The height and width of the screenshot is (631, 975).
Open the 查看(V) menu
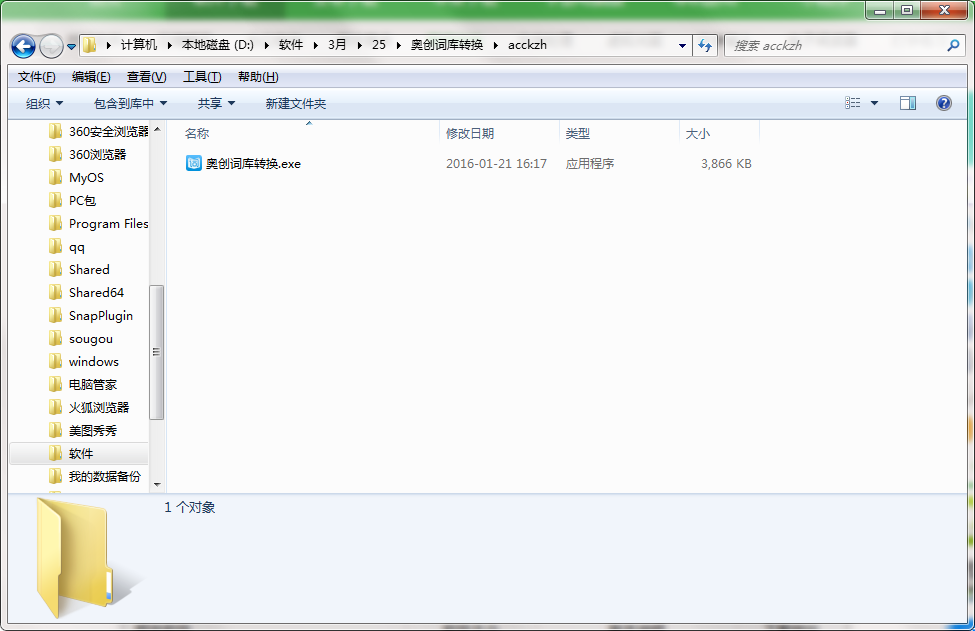tap(147, 77)
